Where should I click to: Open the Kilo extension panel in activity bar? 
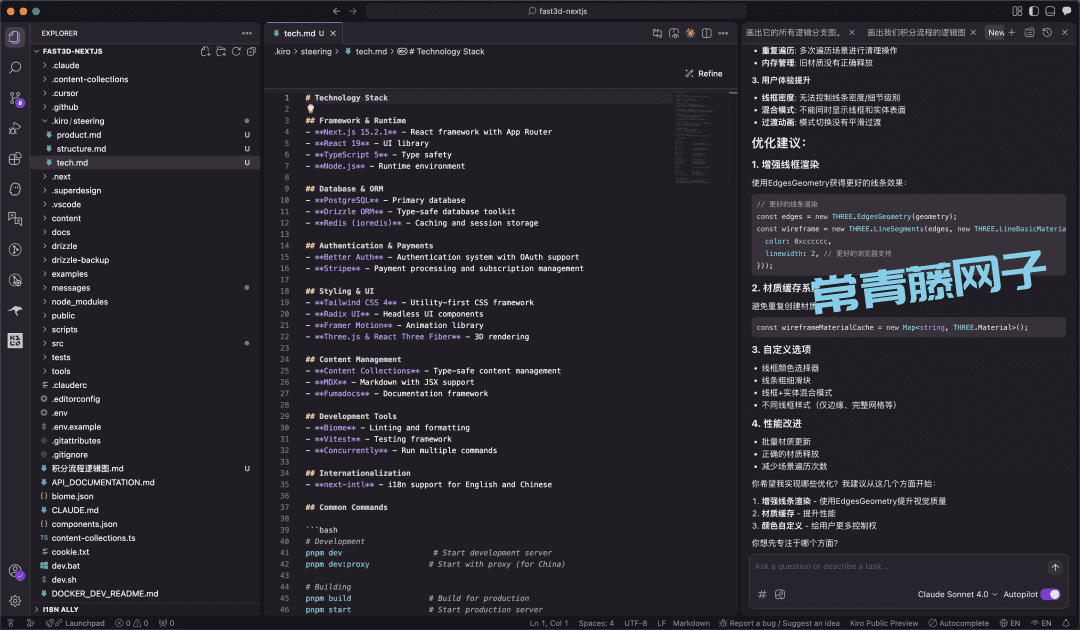coord(15,341)
